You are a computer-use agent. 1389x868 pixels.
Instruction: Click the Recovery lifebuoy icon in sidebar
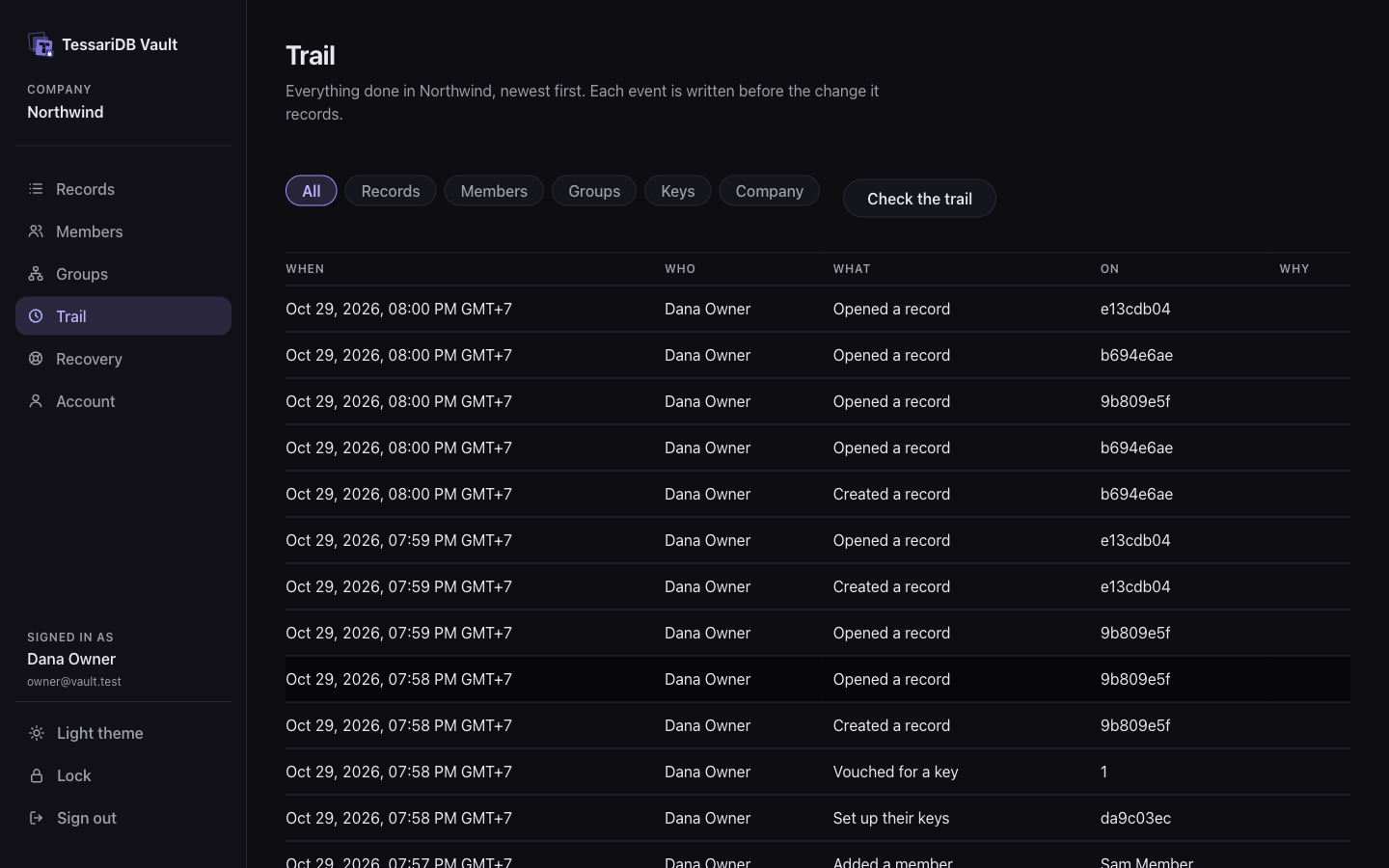point(36,359)
